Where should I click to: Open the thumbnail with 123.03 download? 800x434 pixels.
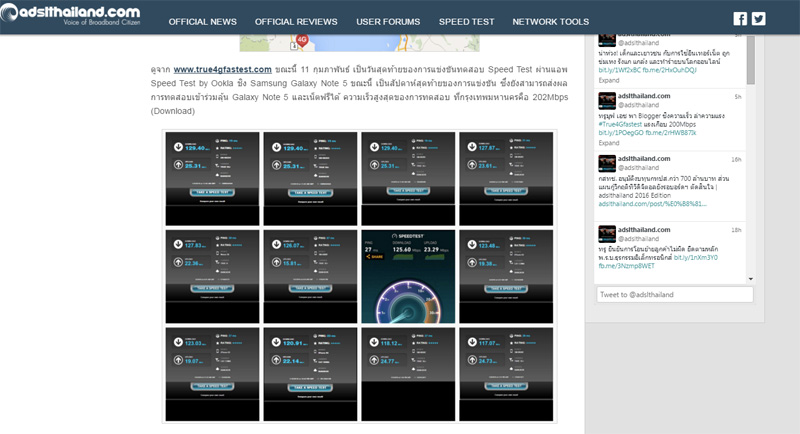click(212, 374)
